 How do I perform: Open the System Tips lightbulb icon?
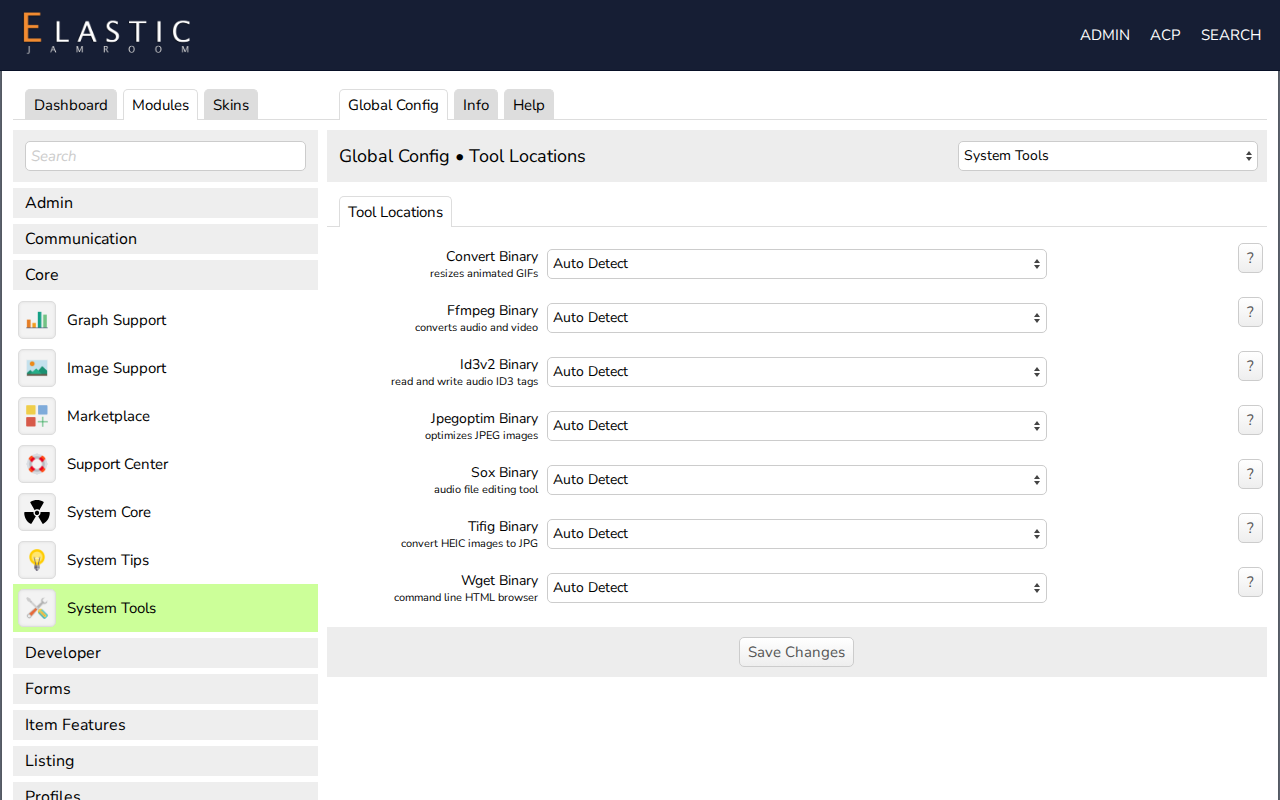tap(37, 560)
